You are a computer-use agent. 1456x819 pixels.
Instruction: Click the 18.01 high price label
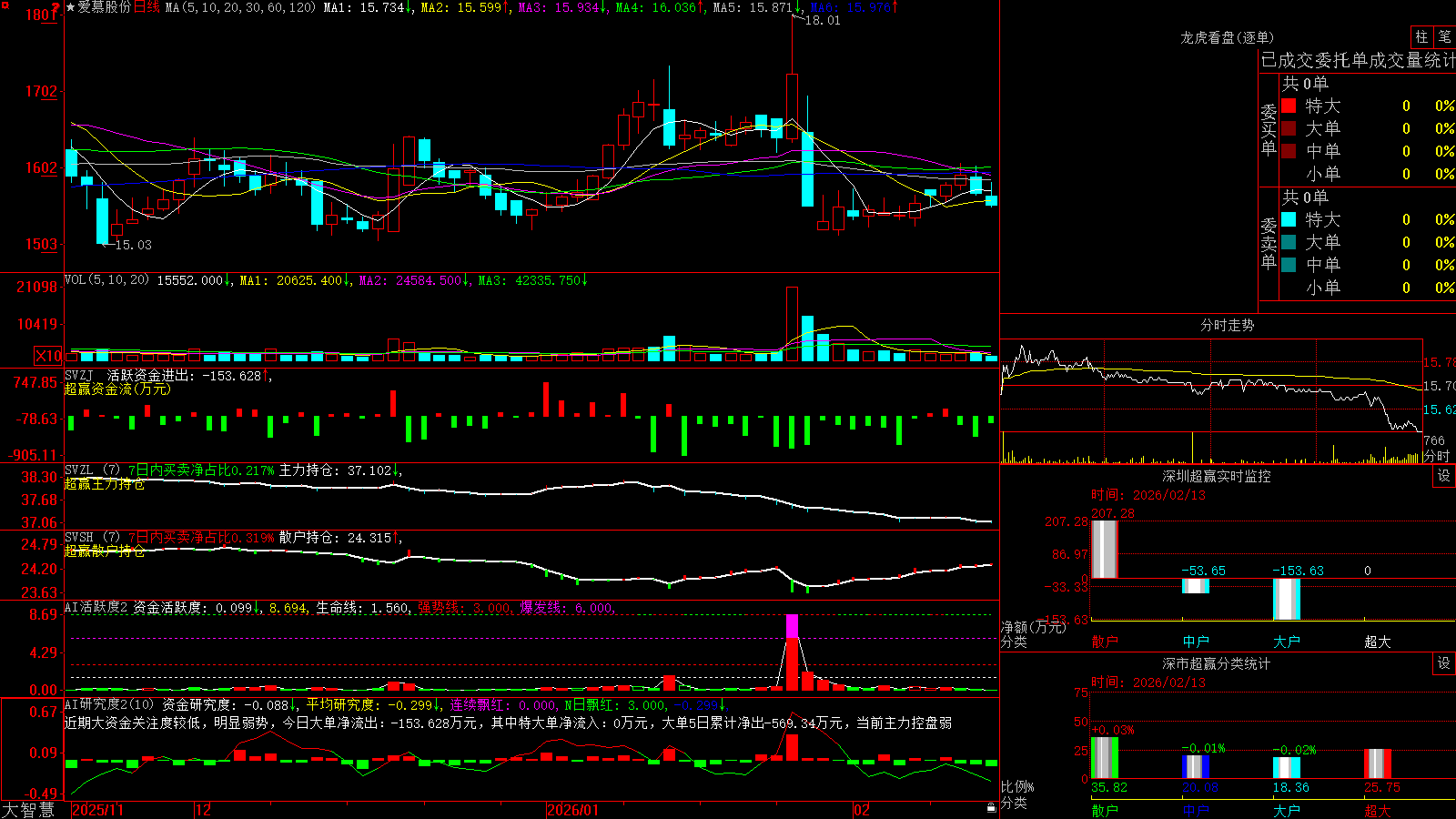(x=823, y=20)
